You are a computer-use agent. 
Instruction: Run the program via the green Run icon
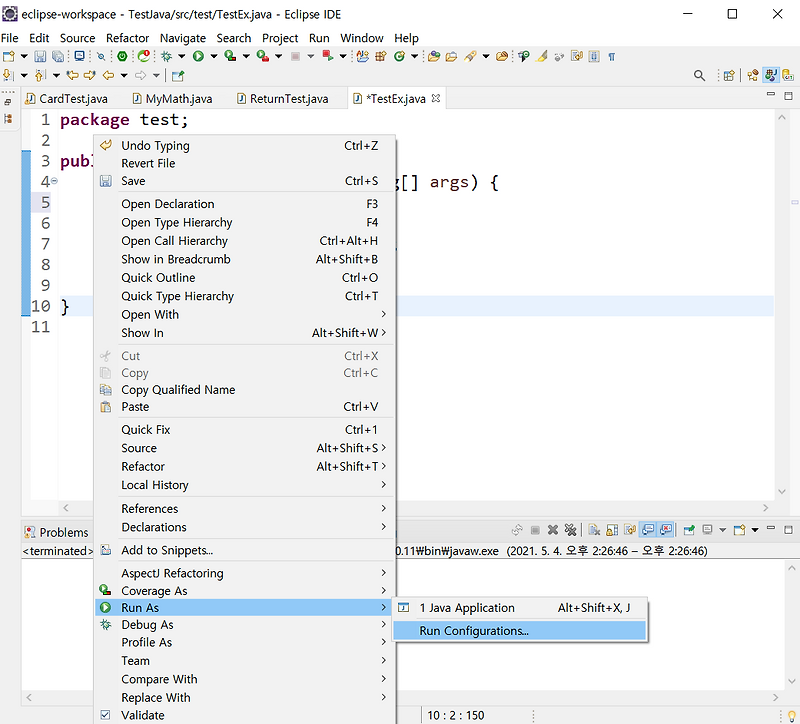click(x=199, y=56)
